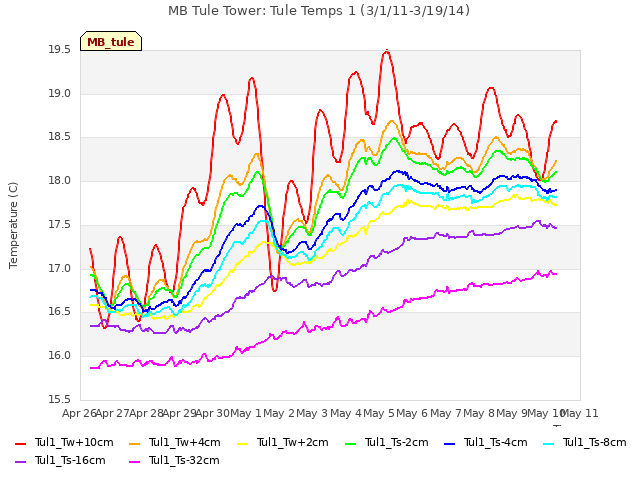Click the May 9 x-axis date label

tap(513, 413)
